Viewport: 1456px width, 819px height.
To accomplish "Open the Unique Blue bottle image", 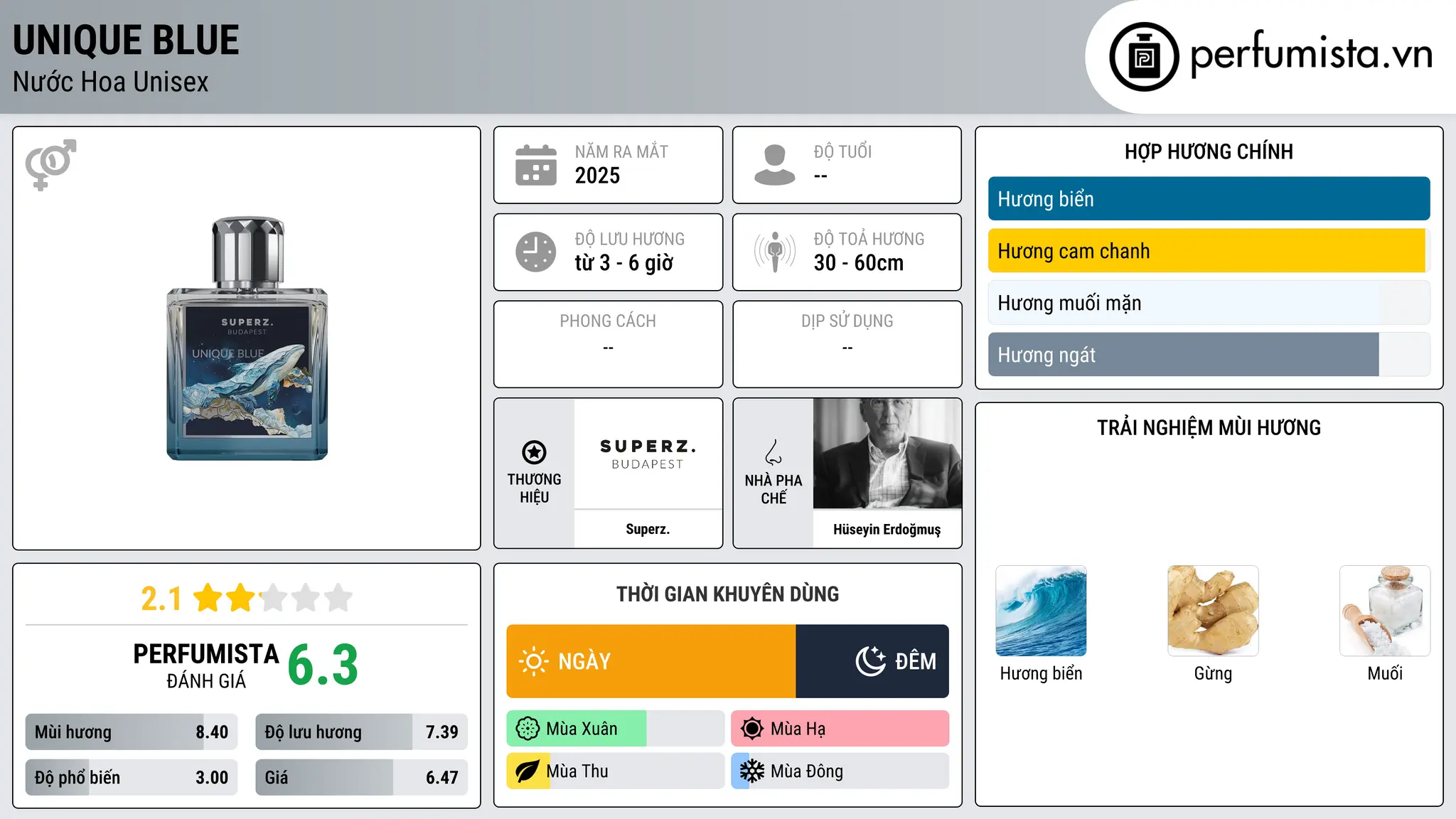I will pos(247,339).
